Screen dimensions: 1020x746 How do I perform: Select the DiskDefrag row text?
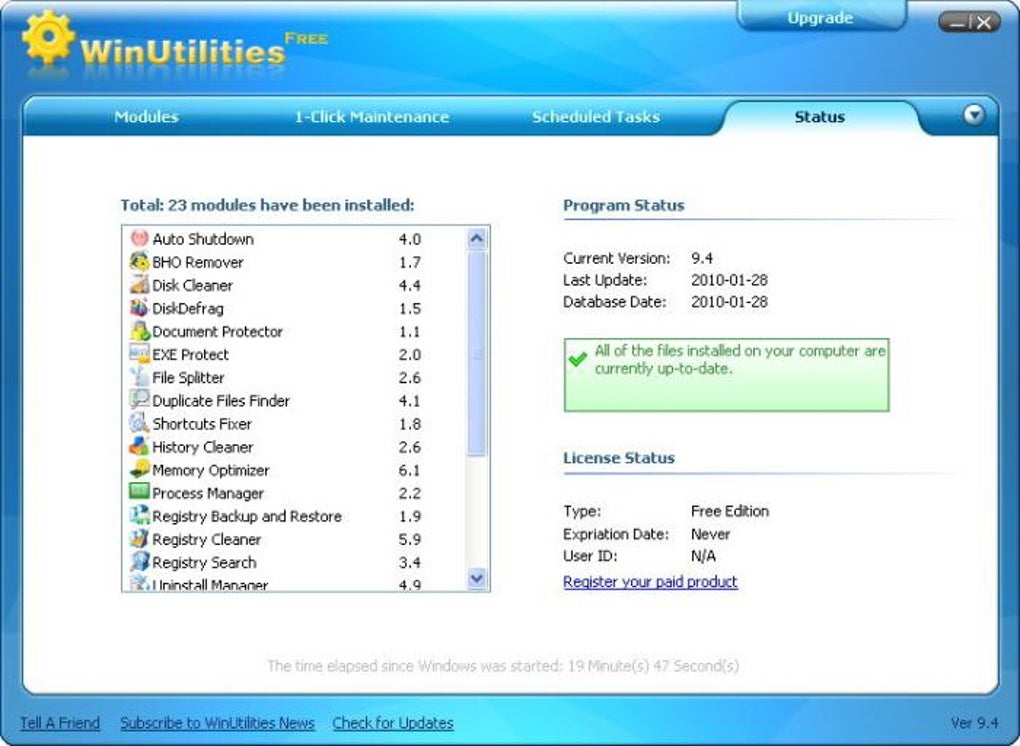tap(188, 308)
